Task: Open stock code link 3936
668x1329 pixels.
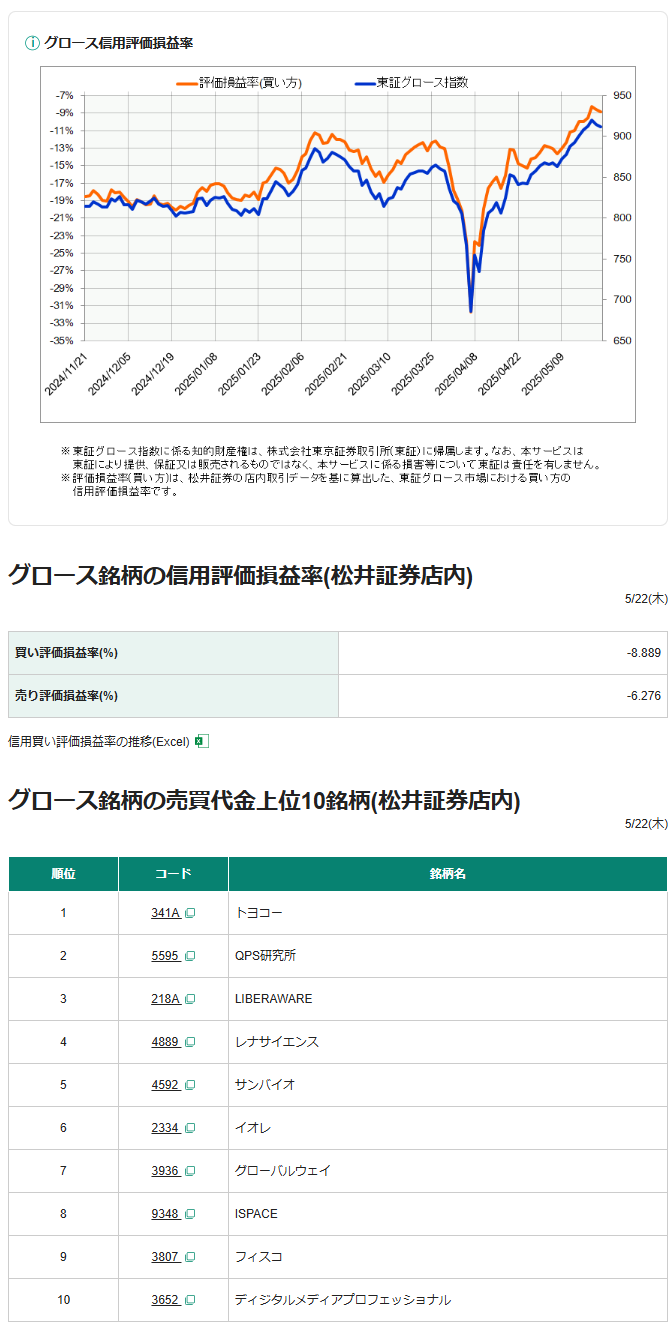Action: 166,1171
